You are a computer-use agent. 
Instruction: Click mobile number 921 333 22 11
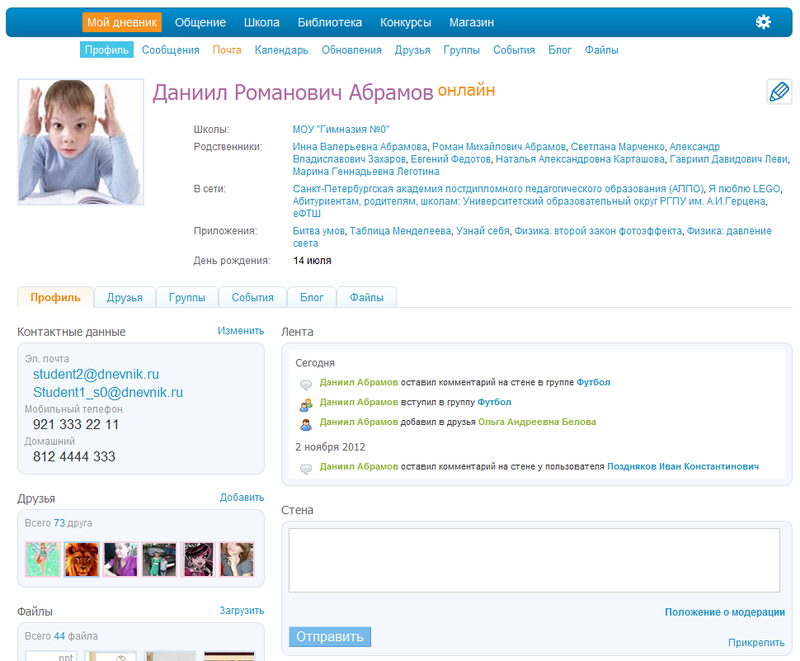[76, 424]
